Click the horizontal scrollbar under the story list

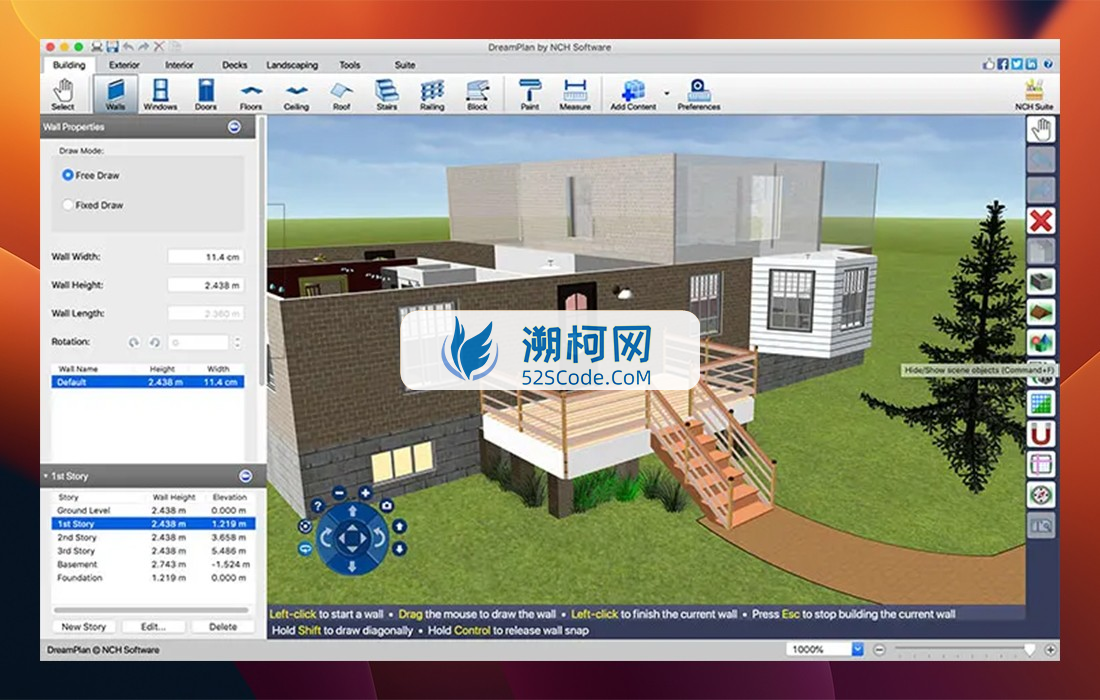pyautogui.click(x=151, y=610)
